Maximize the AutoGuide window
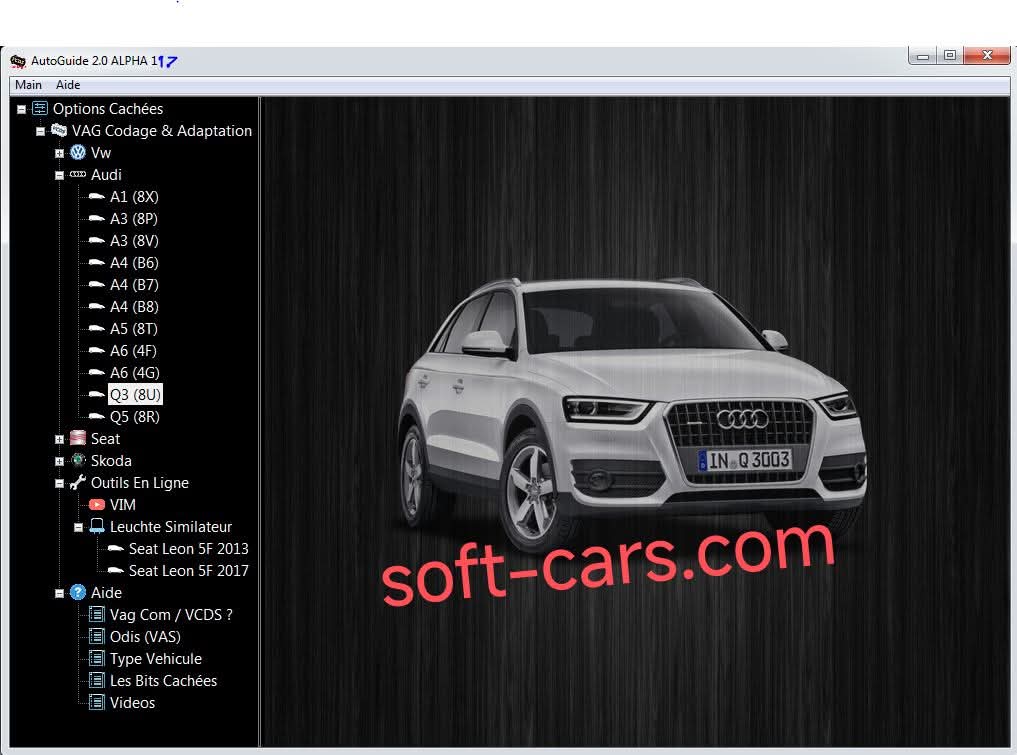 coord(950,56)
